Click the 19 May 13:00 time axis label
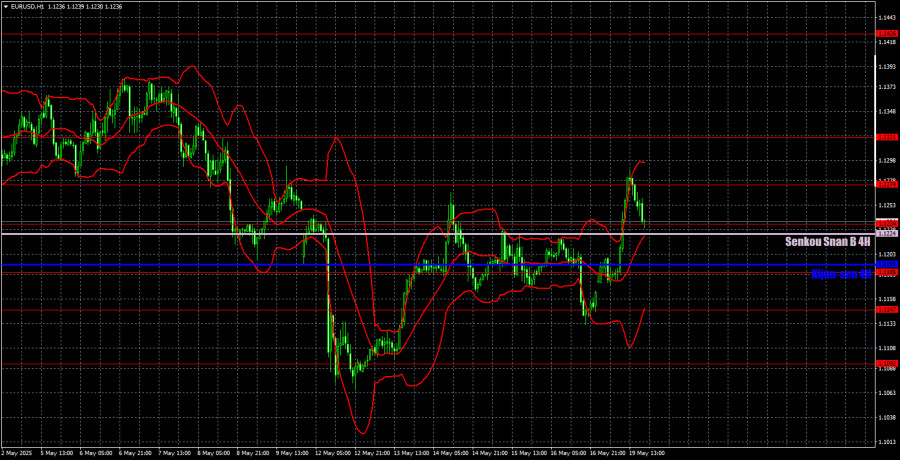900x460 pixels. pos(649,453)
